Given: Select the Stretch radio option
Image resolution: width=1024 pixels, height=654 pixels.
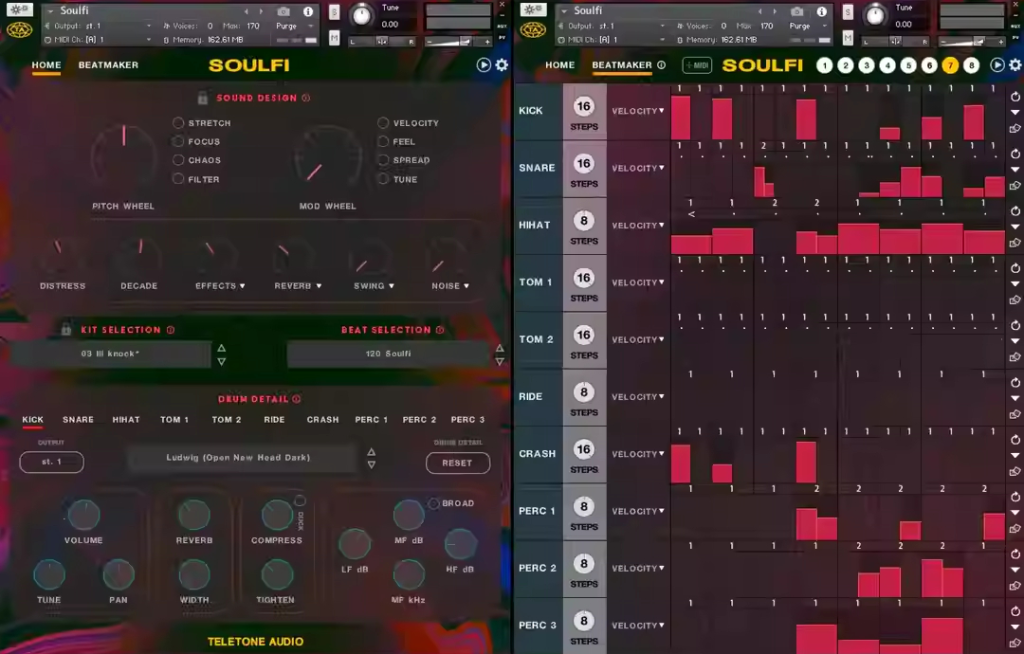Looking at the screenshot, I should click(x=178, y=123).
